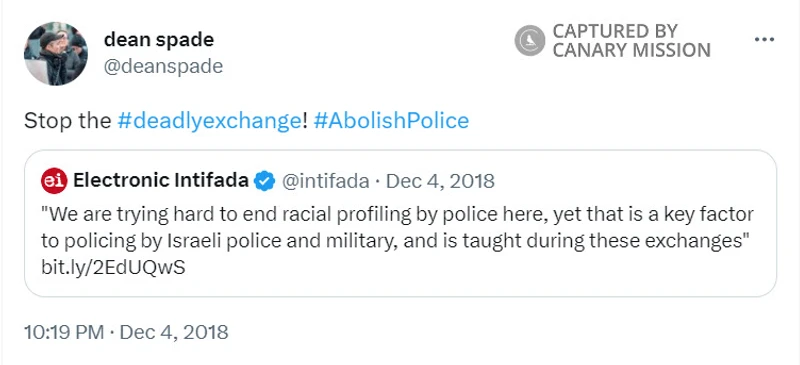Click the Electronic Intifada account name

click(161, 180)
